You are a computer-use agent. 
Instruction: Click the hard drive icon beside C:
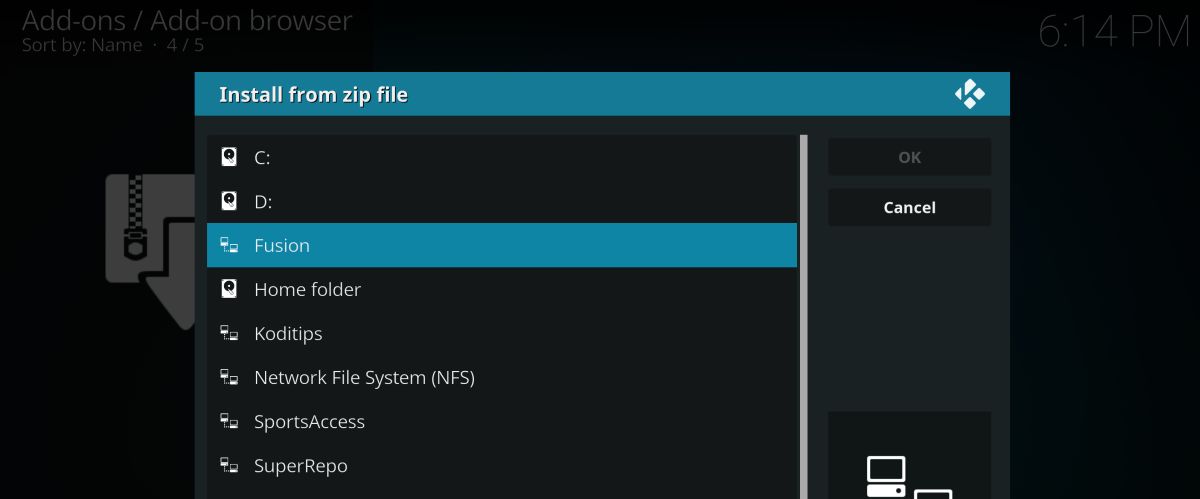pos(229,157)
